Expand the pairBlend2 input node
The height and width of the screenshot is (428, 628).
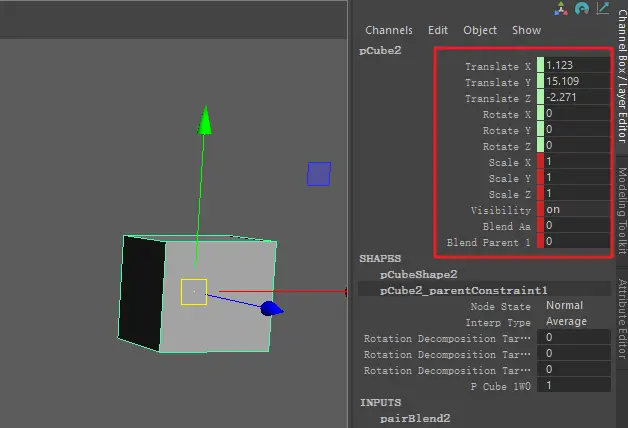(416, 419)
